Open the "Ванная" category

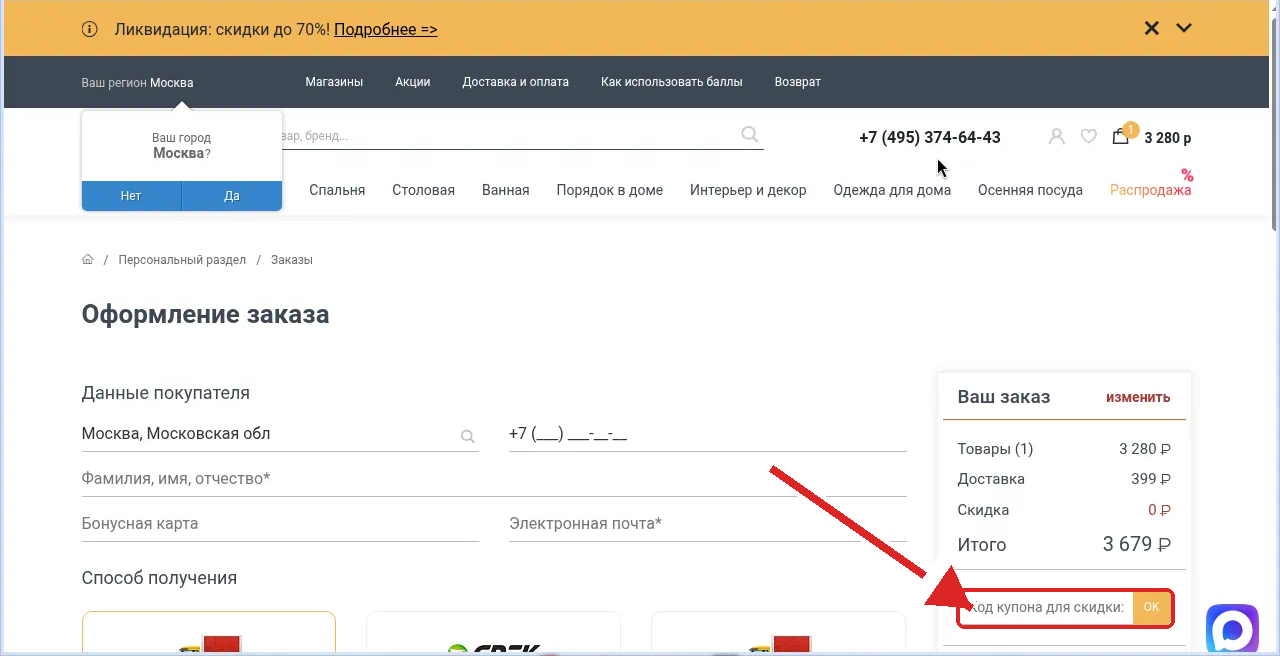[x=506, y=190]
